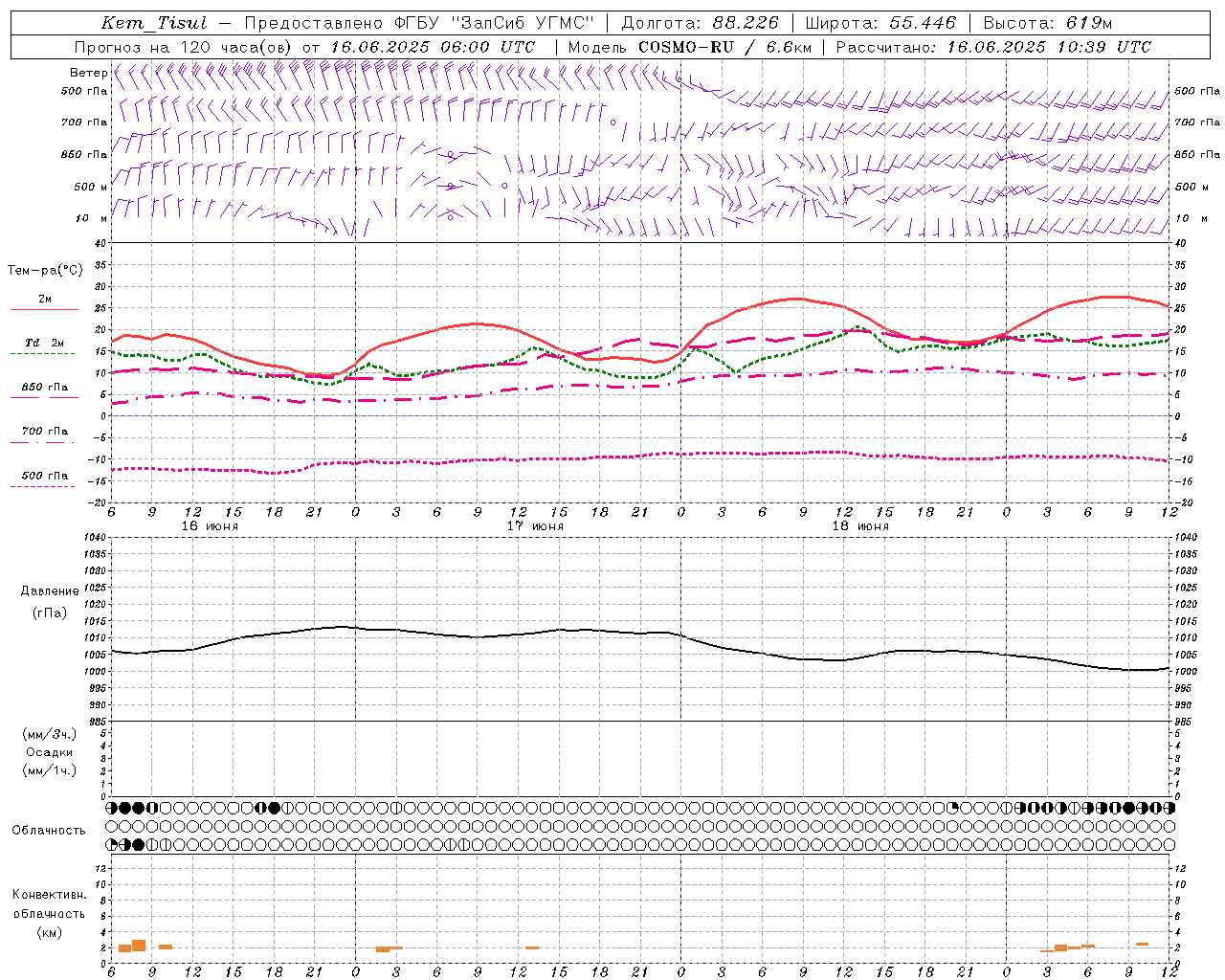Click the Тем-ра(°C) temperature panel title

45,271
